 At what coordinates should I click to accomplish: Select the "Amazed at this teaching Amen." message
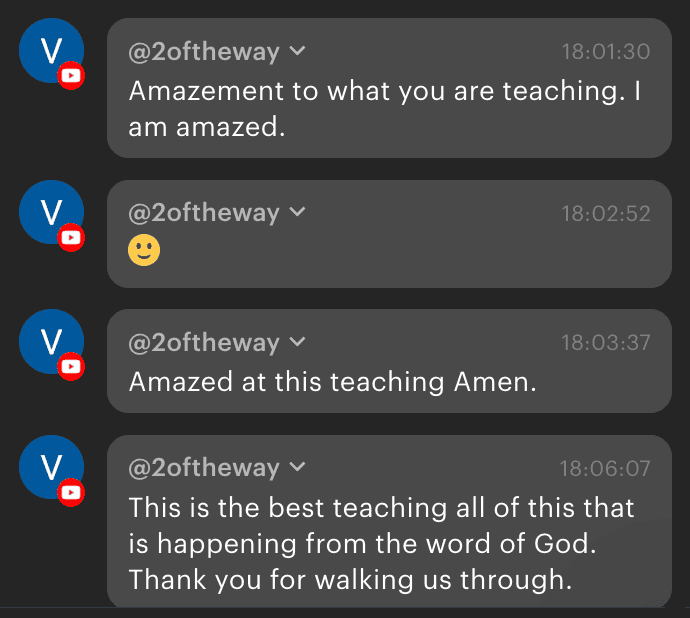[333, 381]
